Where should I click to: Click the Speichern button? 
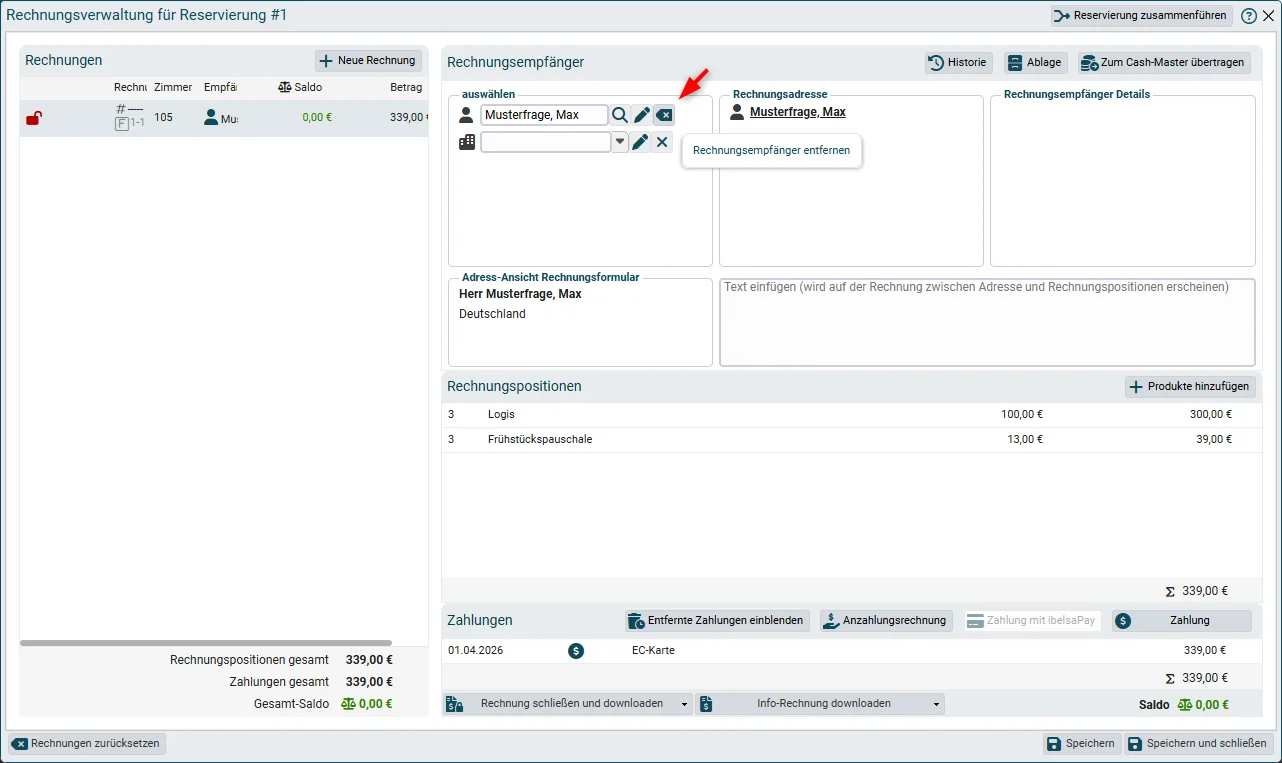click(1080, 744)
